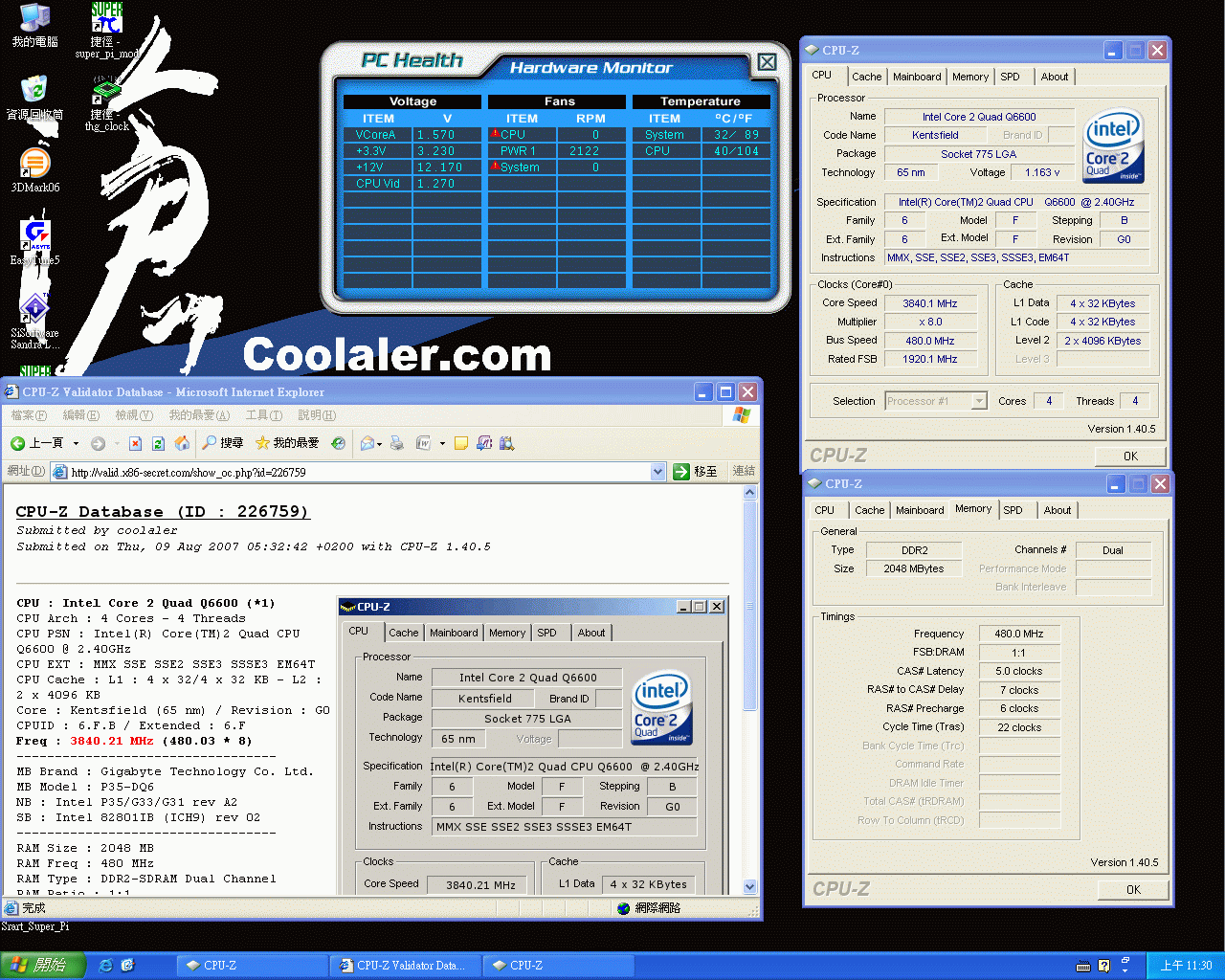Screen dimensions: 1225x980
Task: Click OK in the top CPU-Z window
Action: tap(1130, 457)
